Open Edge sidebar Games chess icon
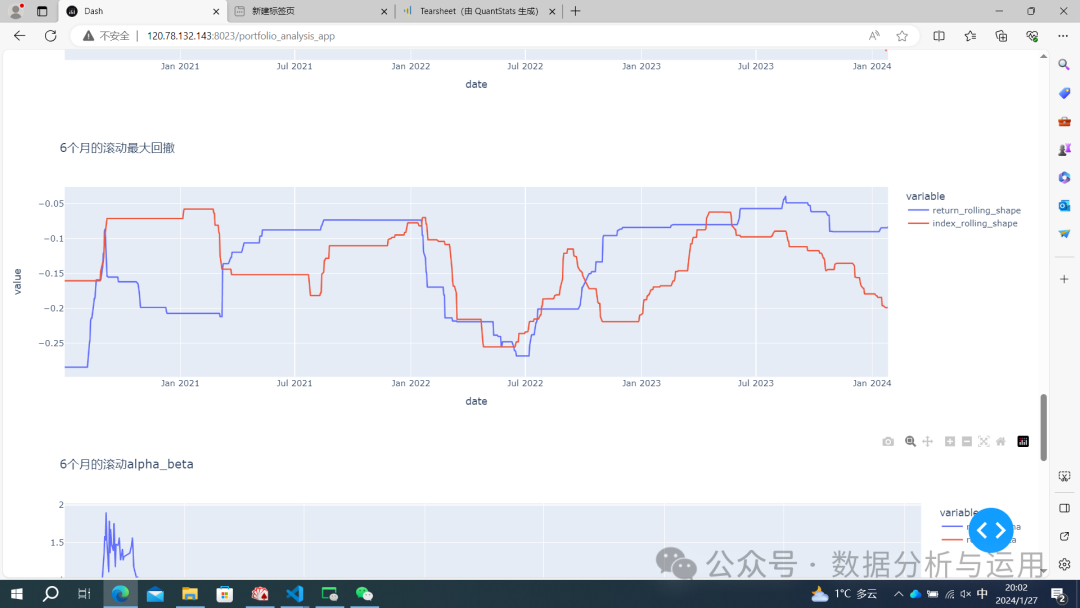Image resolution: width=1080 pixels, height=608 pixels. [x=1064, y=149]
